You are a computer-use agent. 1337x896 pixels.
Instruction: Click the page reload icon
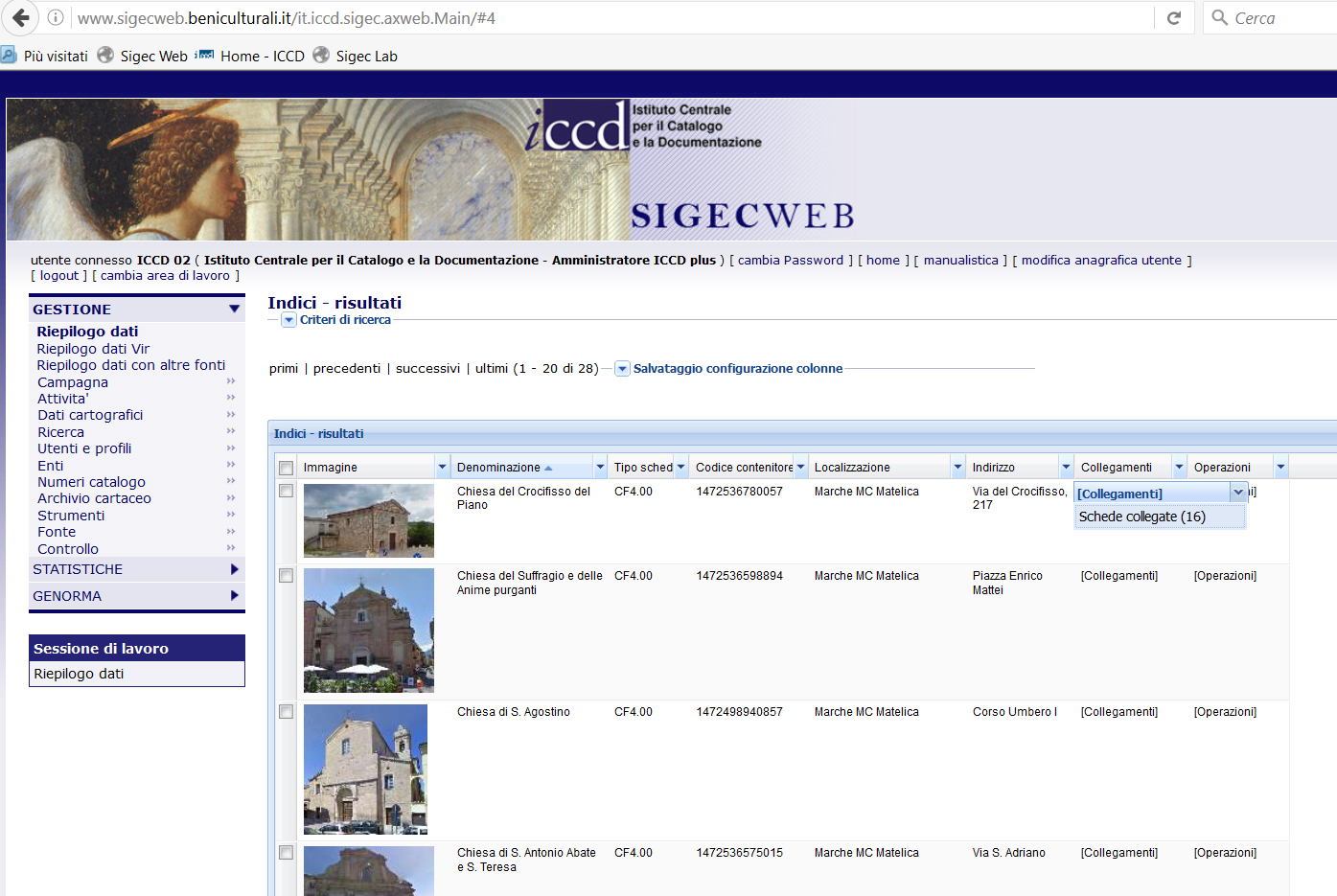(x=1173, y=18)
